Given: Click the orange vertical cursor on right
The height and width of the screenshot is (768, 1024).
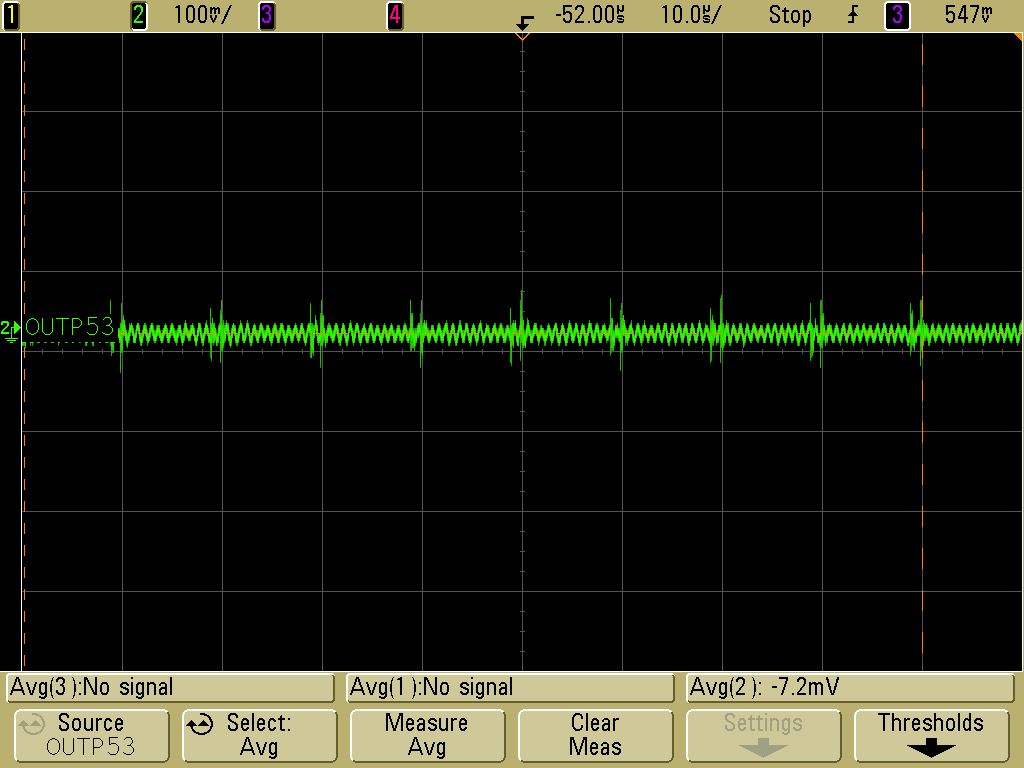Looking at the screenshot, I should [922, 351].
